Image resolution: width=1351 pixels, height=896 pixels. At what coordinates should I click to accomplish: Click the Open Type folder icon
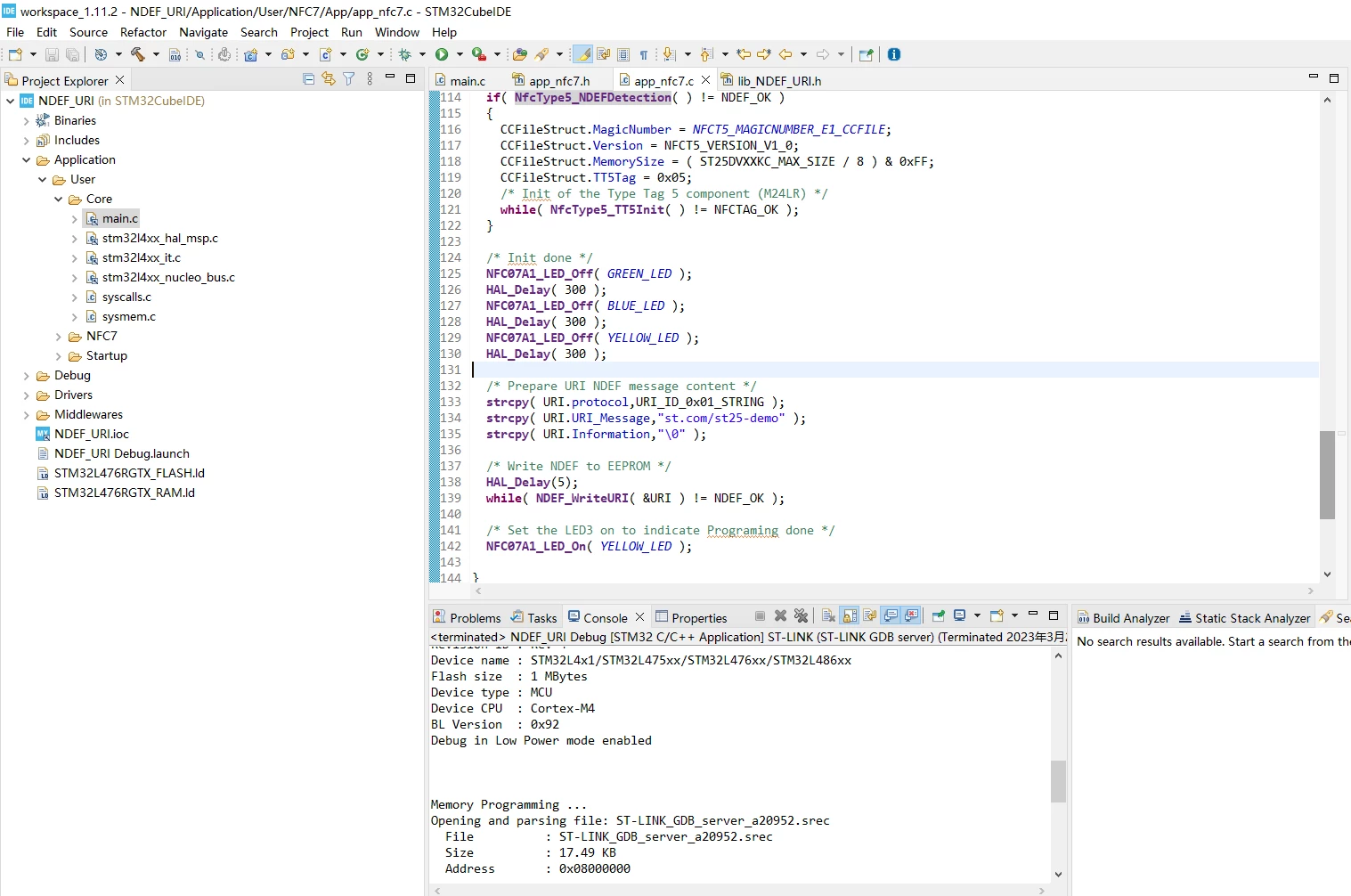520,54
